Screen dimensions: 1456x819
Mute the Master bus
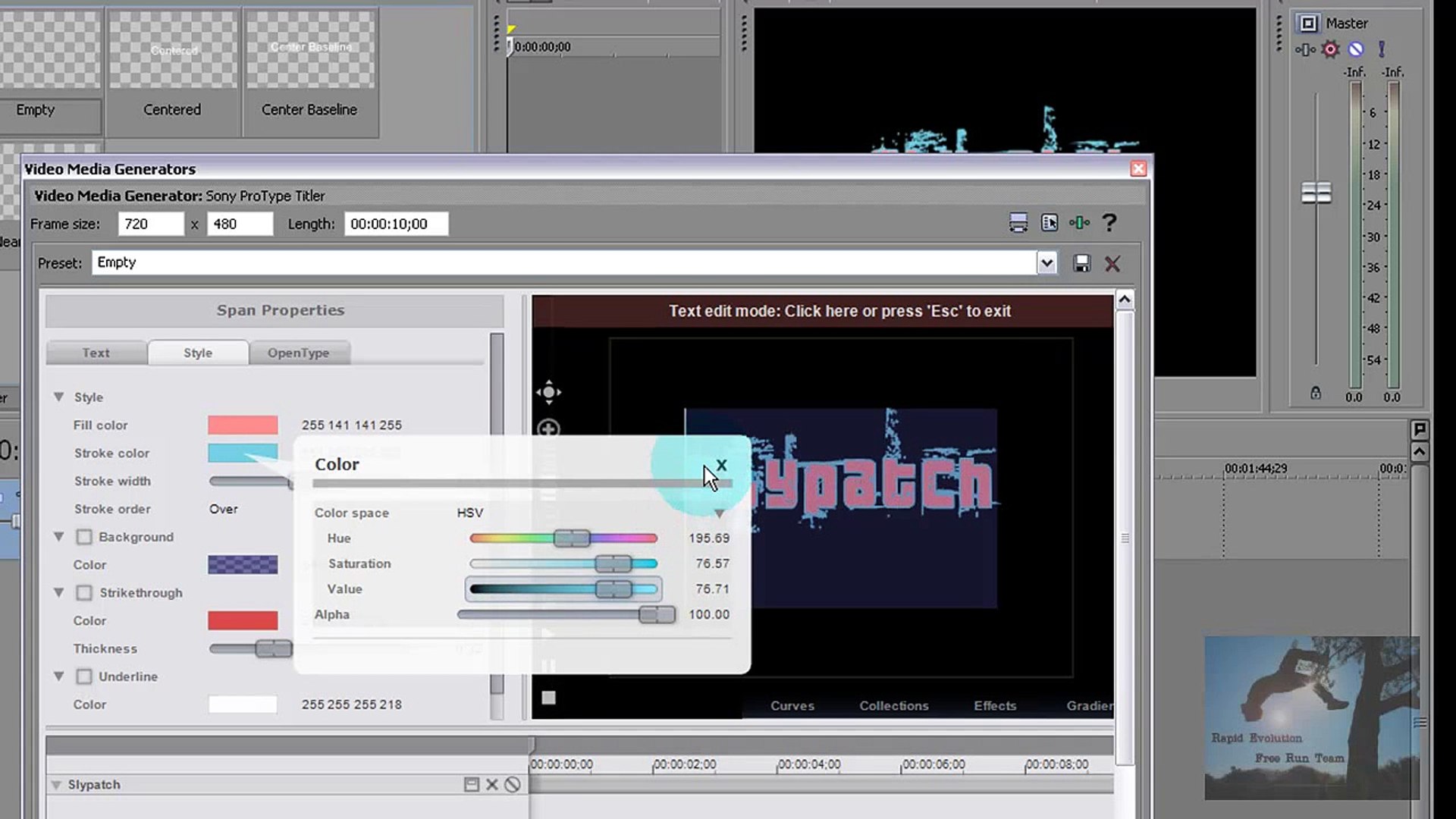tap(1356, 49)
